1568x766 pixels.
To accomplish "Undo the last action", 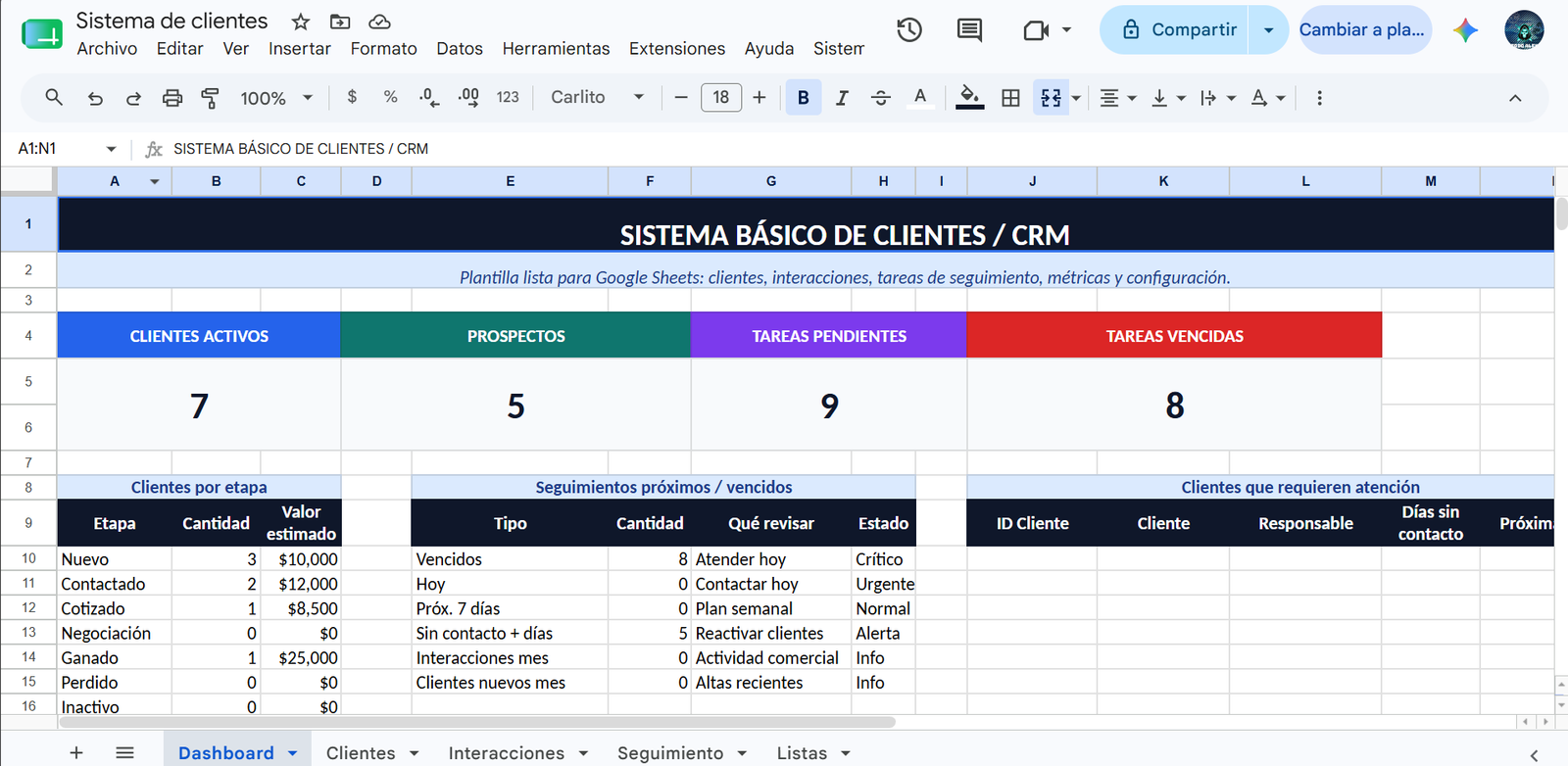I will point(95,98).
